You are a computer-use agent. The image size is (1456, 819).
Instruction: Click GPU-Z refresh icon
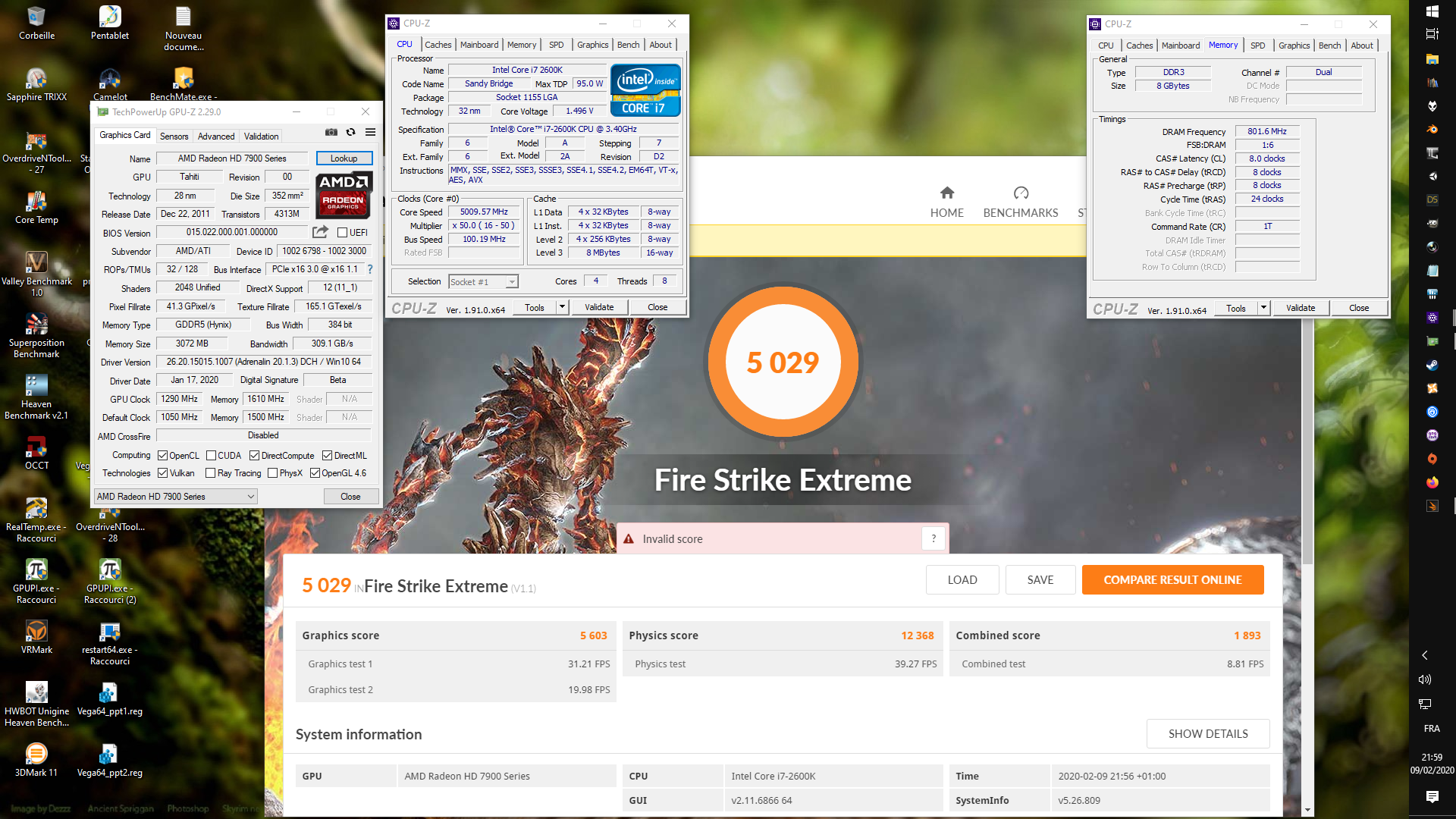click(350, 132)
